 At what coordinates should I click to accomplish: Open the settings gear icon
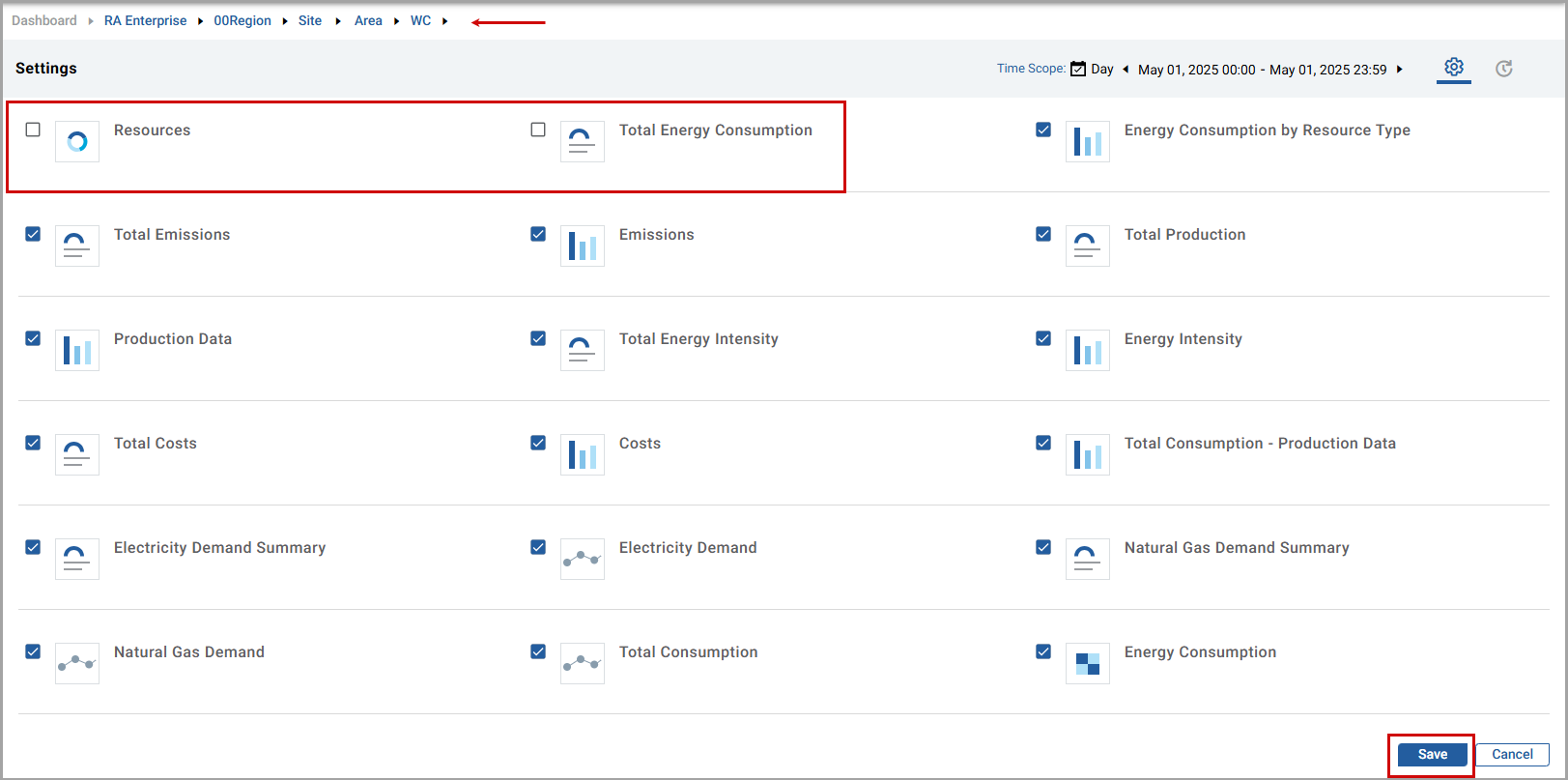coord(1453,67)
